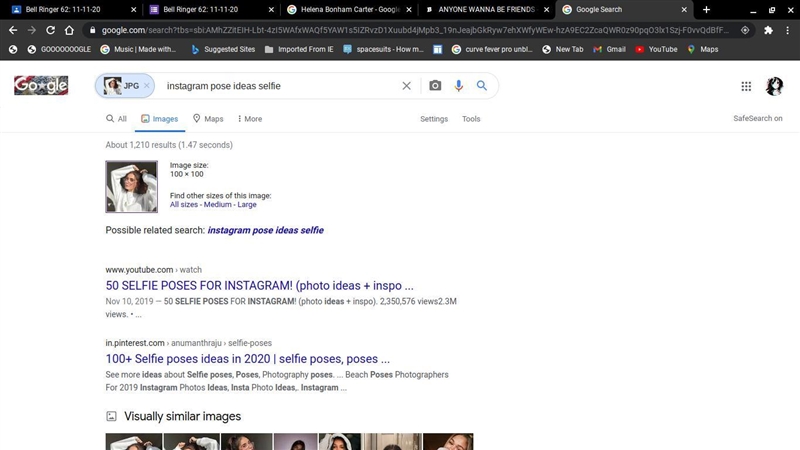This screenshot has height=450, width=800.
Task: Open the bookmark icon before curve fever
Action: pyautogui.click(x=437, y=49)
